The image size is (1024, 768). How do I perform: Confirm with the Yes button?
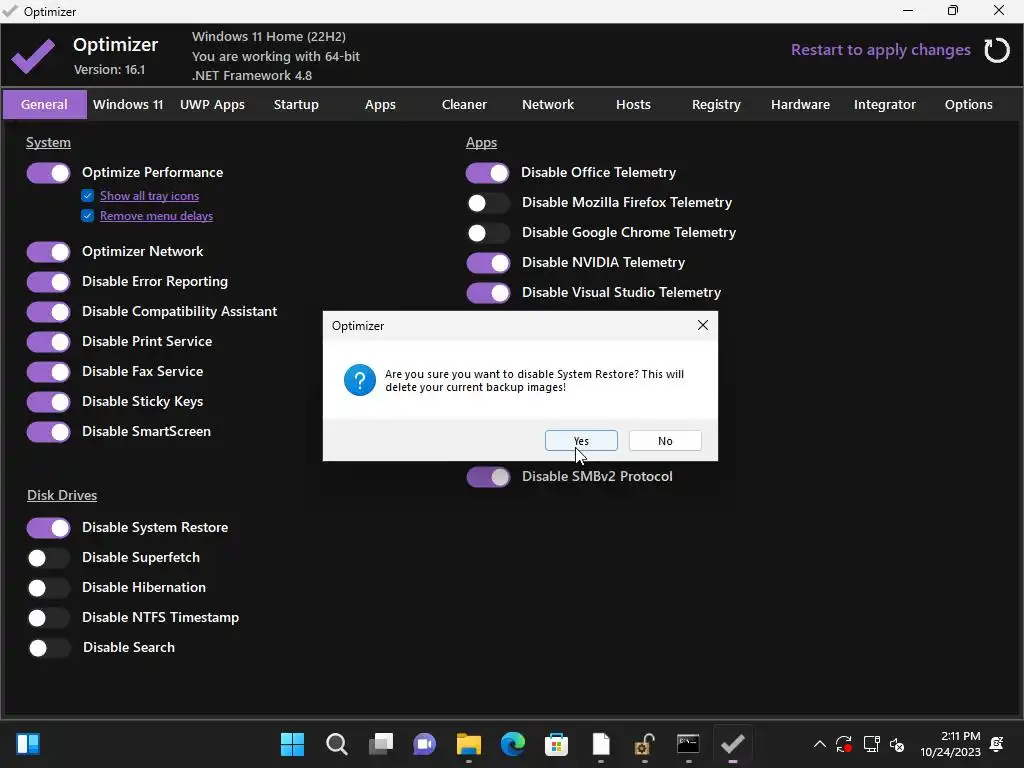click(x=581, y=441)
